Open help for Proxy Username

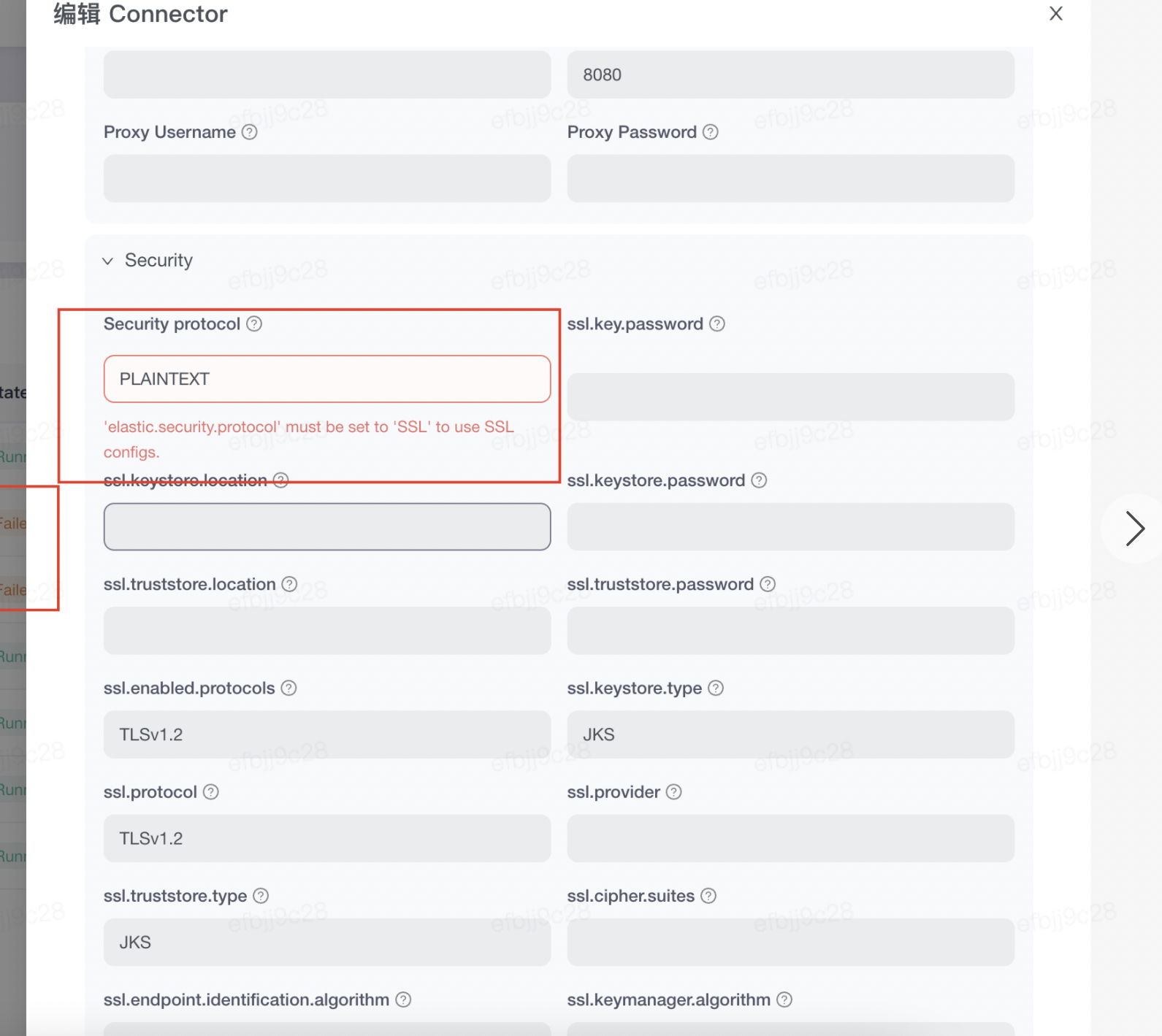[250, 132]
